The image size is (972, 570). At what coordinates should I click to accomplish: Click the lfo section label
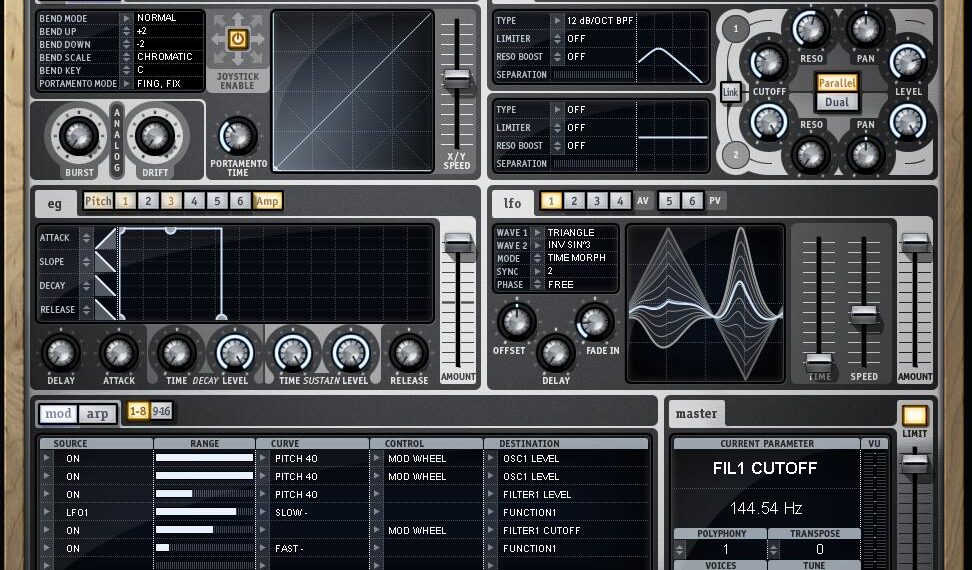[512, 203]
